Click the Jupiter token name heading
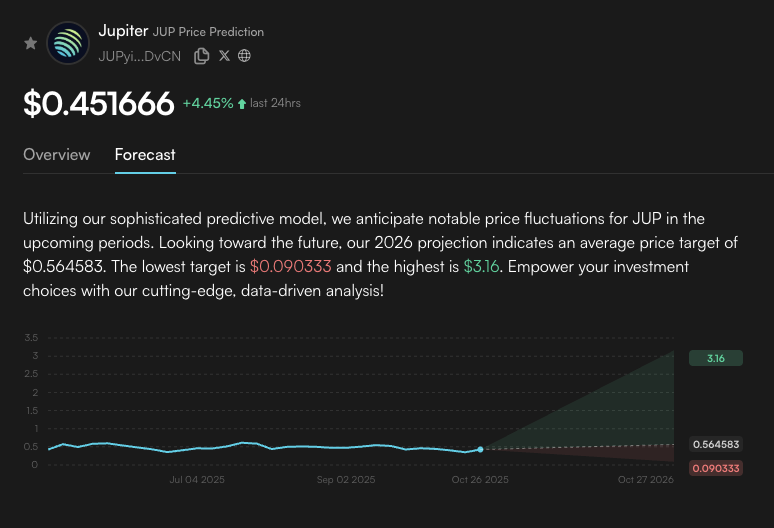Viewport: 774px width, 528px height. (123, 32)
